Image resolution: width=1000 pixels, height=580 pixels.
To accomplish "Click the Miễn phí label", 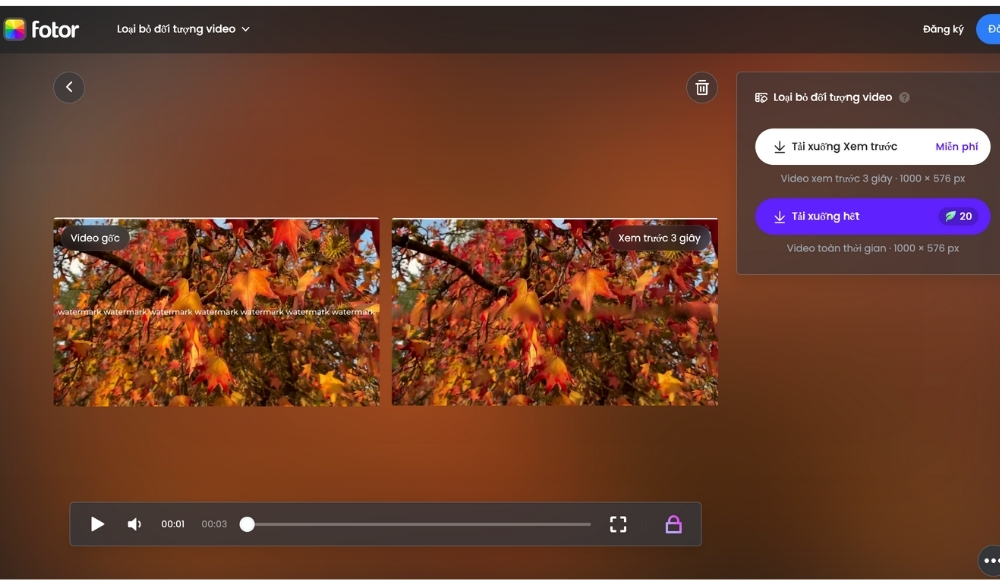I will click(956, 147).
